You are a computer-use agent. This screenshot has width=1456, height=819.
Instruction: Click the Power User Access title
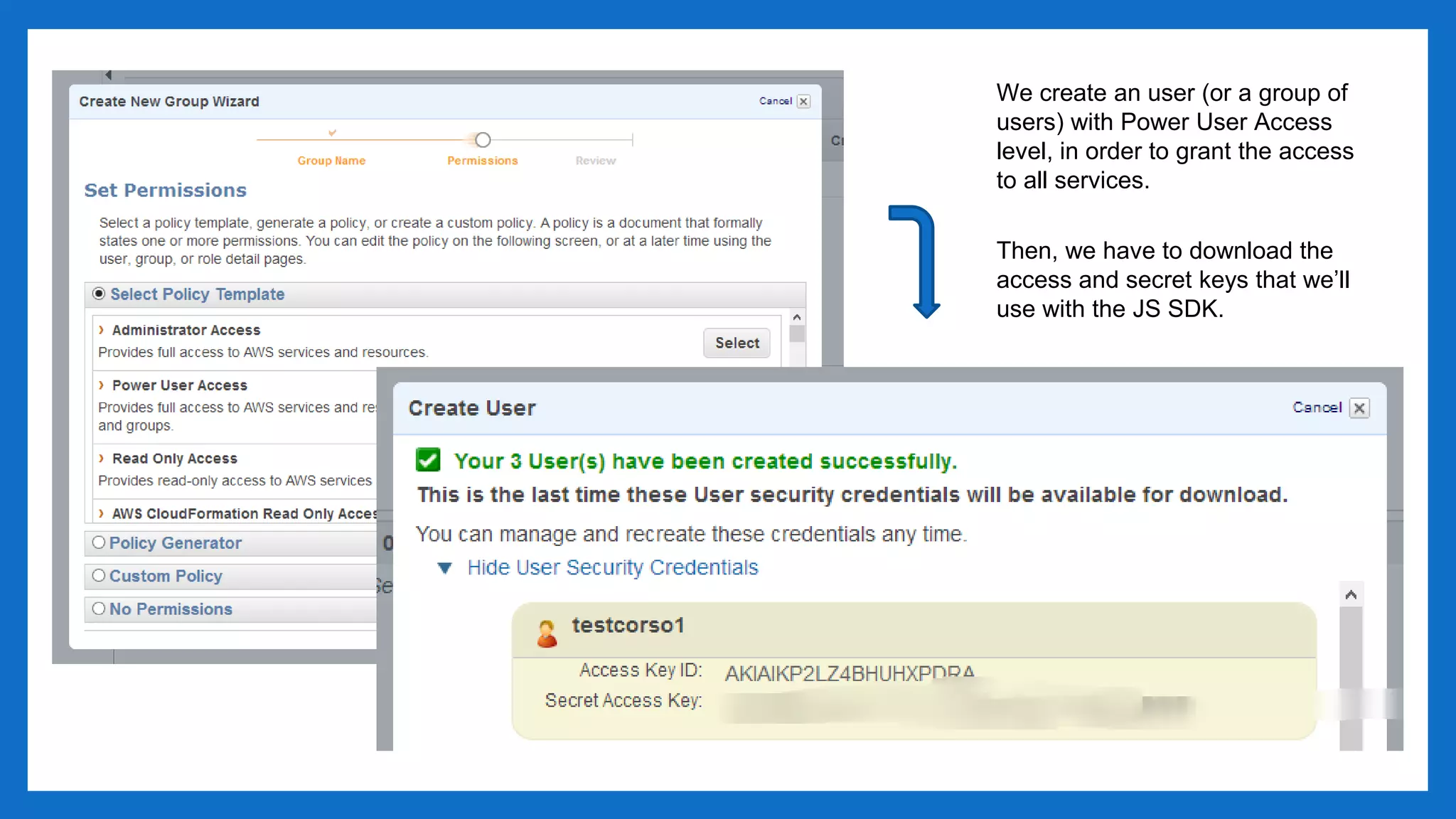pyautogui.click(x=179, y=385)
